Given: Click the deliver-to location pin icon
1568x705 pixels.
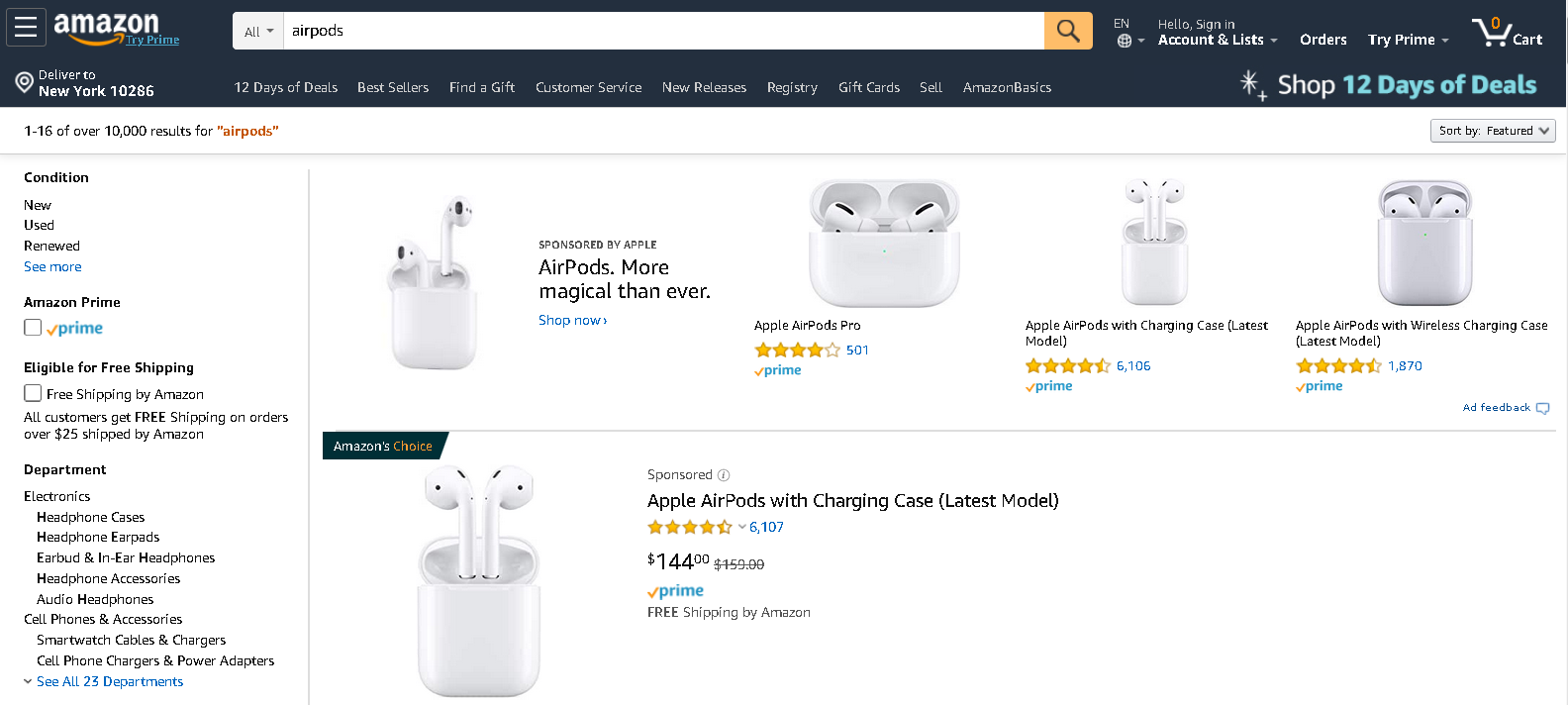Looking at the screenshot, I should [25, 82].
